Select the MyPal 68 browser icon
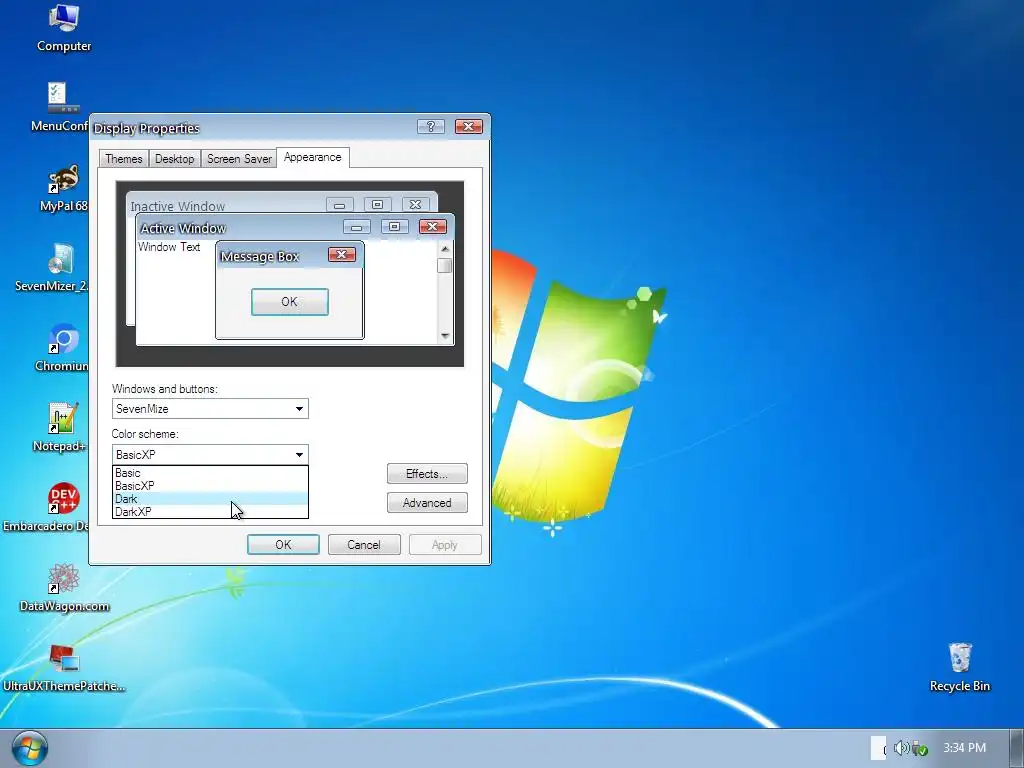Viewport: 1024px width, 768px height. pyautogui.click(x=63, y=188)
